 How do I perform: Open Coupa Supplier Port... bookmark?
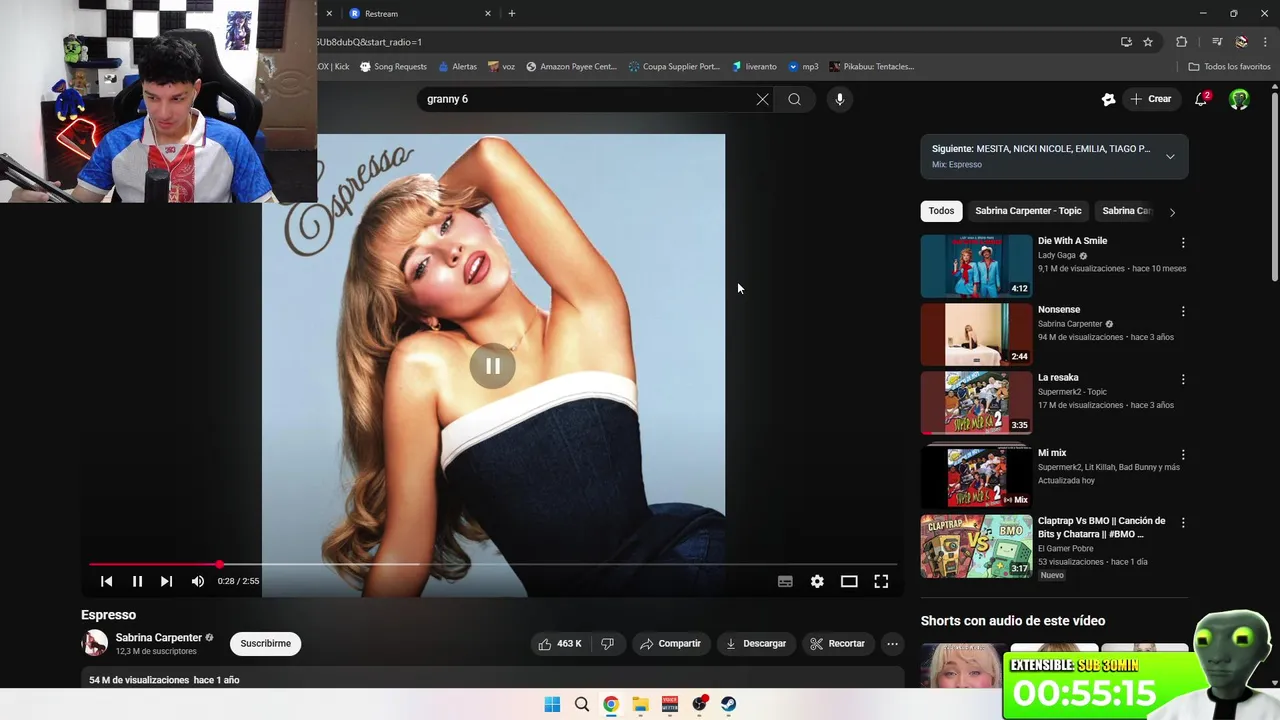(674, 67)
